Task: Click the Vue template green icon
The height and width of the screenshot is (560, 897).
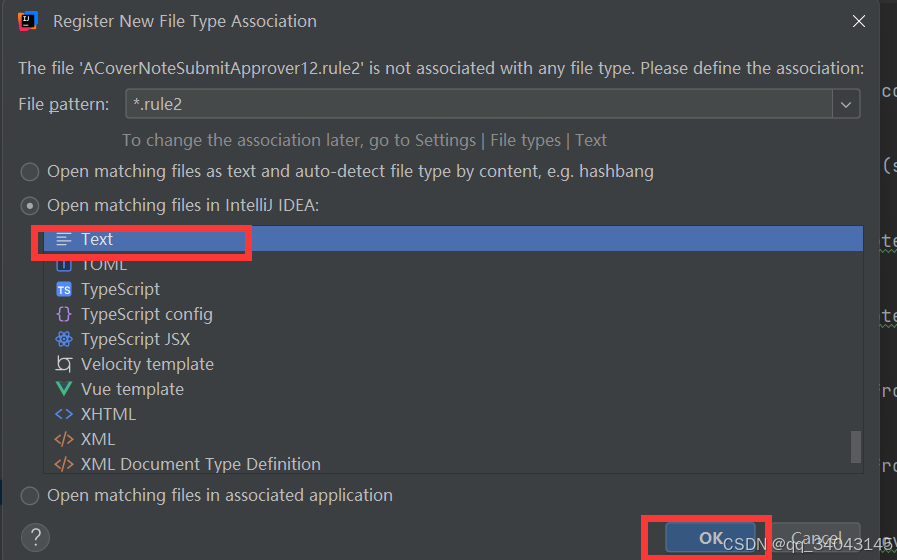Action: point(63,389)
